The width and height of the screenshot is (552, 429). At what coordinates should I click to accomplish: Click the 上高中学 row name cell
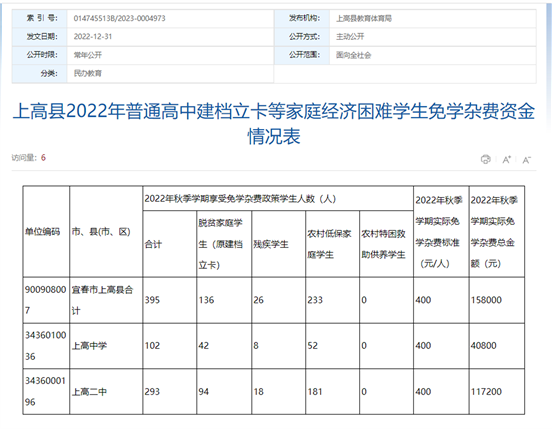click(x=106, y=346)
